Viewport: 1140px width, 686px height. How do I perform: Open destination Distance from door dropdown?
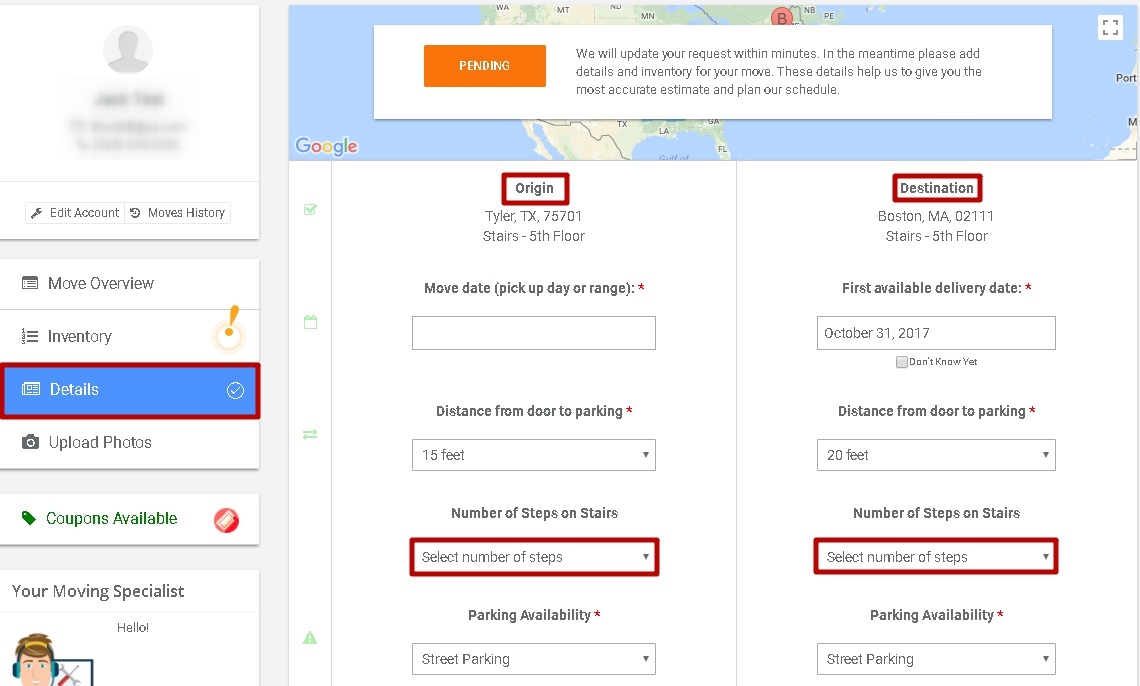point(936,455)
